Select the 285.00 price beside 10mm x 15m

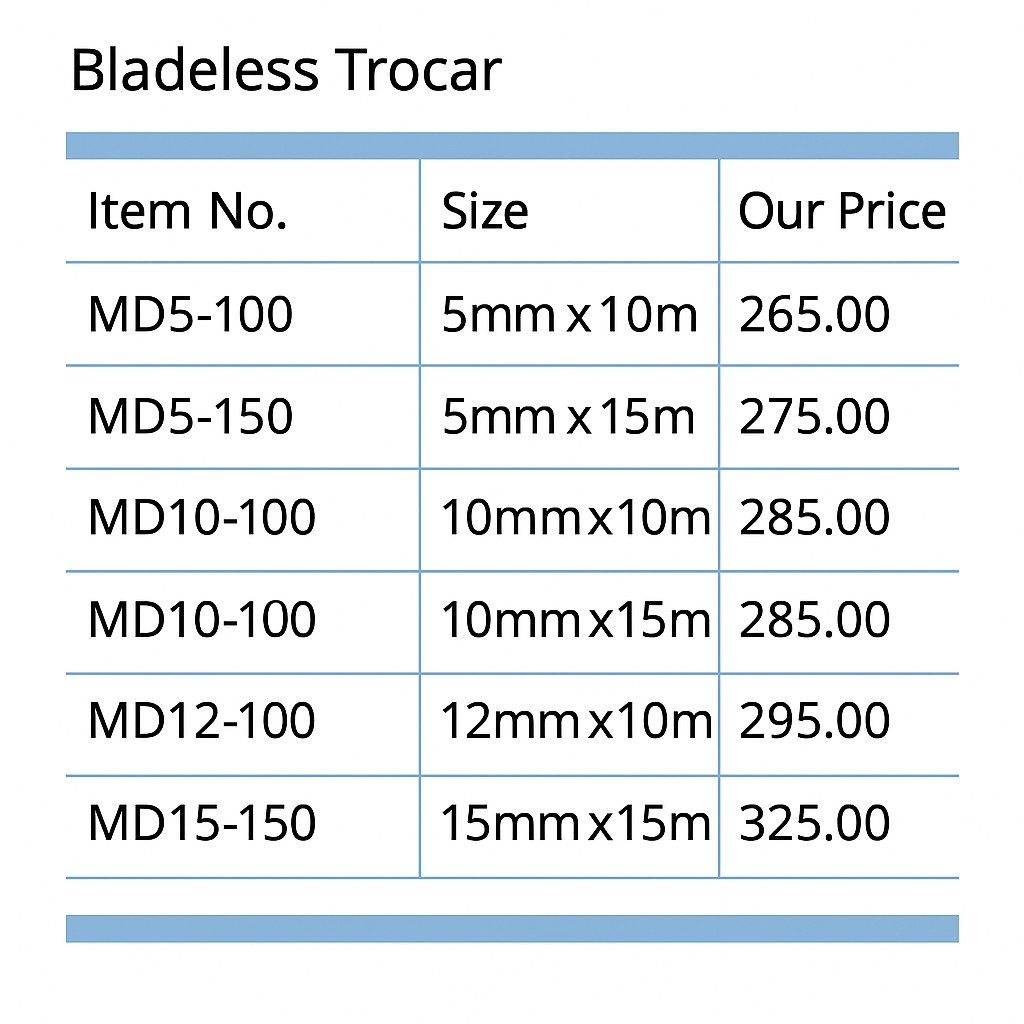[814, 621]
